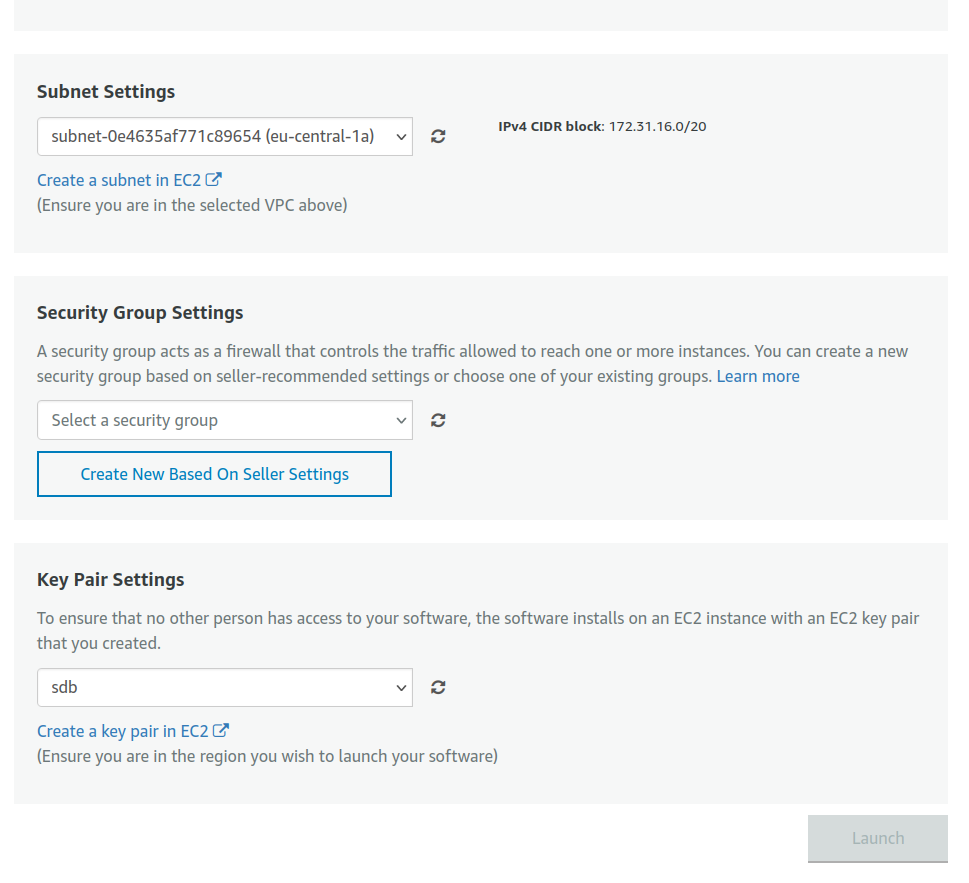Open the subnet selection dropdown
This screenshot has height=883, width=969.
[x=224, y=137]
